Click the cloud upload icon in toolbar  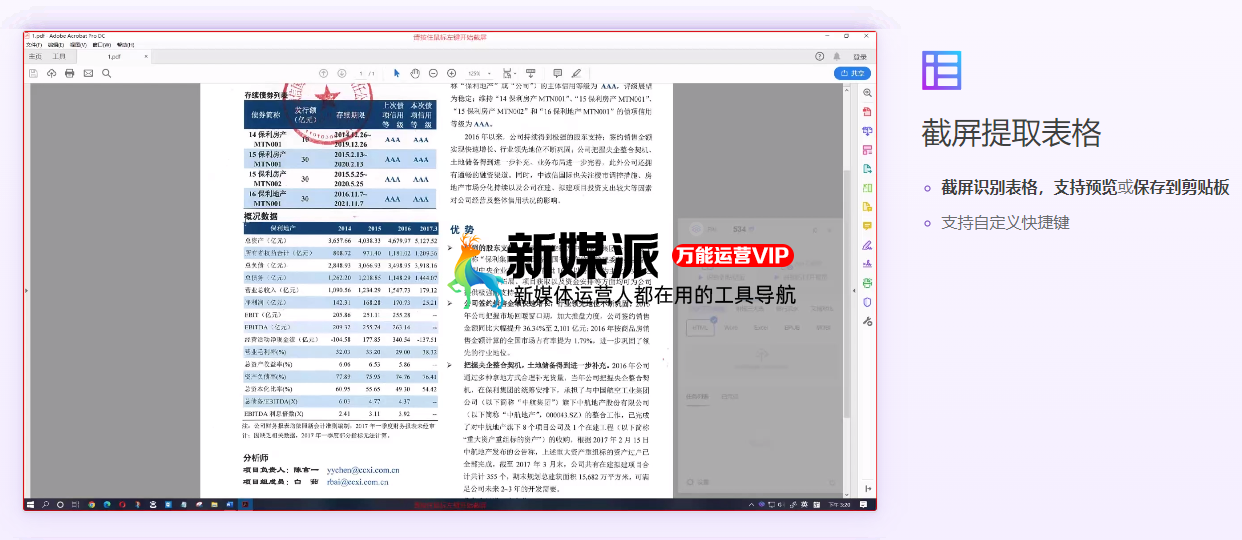point(52,73)
